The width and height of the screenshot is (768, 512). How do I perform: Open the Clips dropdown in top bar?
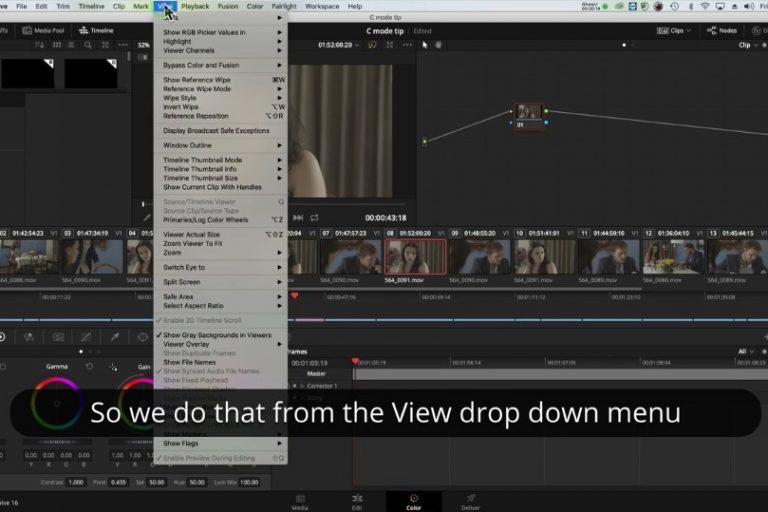pyautogui.click(x=674, y=30)
